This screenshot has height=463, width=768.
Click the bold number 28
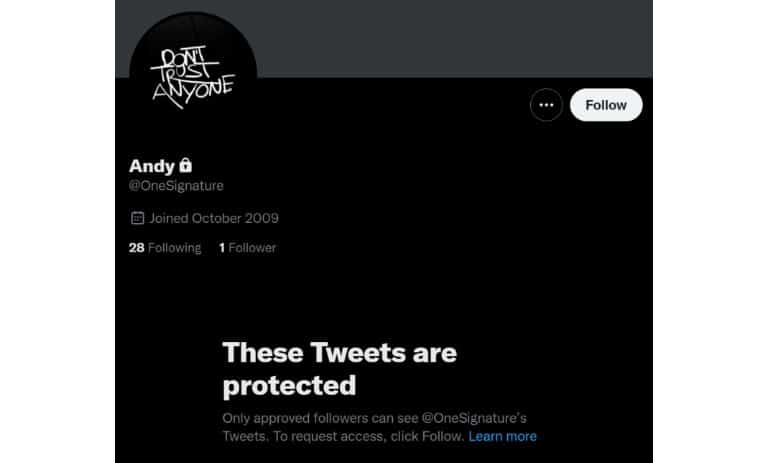[x=137, y=248]
